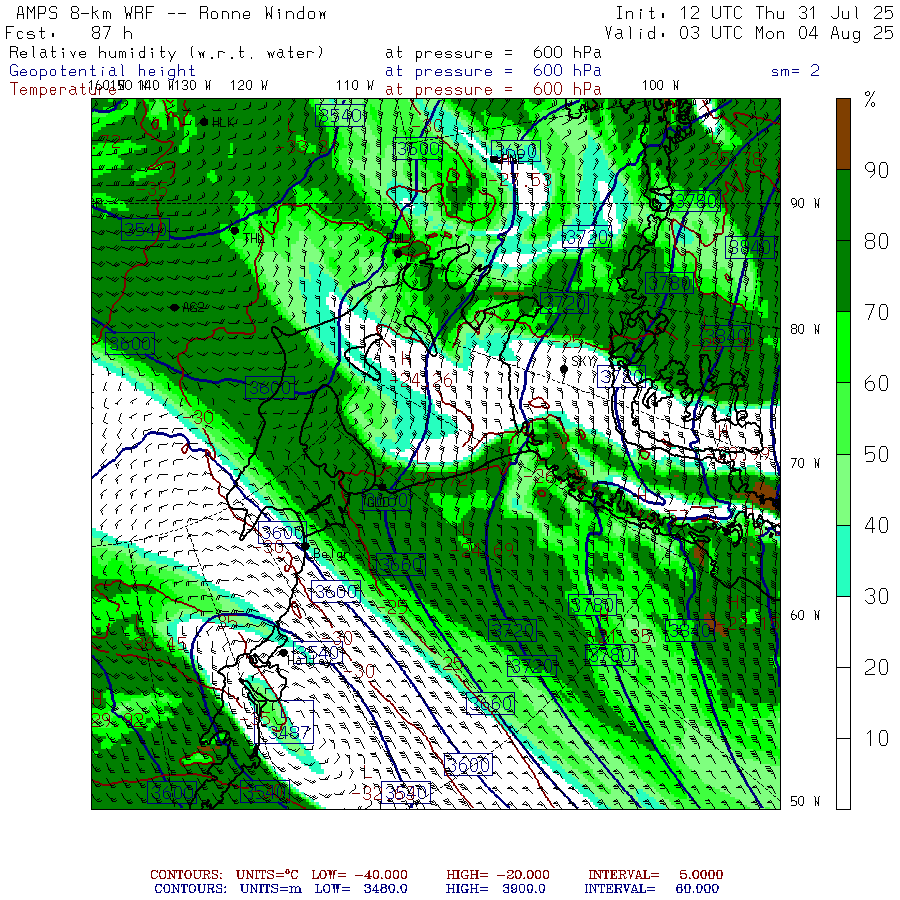Click the black 'at pressure = 600 hPa' text
900x900 pixels.
click(493, 53)
